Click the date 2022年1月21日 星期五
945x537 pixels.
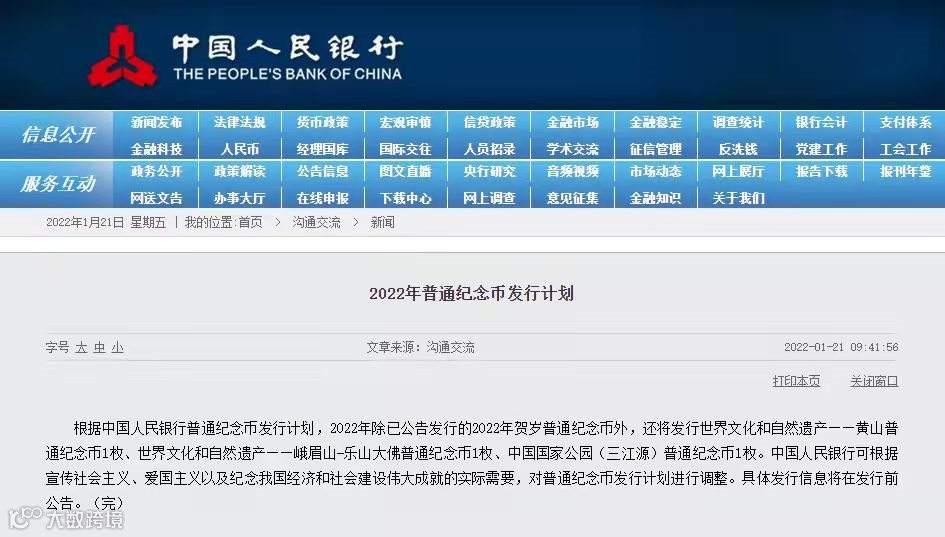coord(105,222)
